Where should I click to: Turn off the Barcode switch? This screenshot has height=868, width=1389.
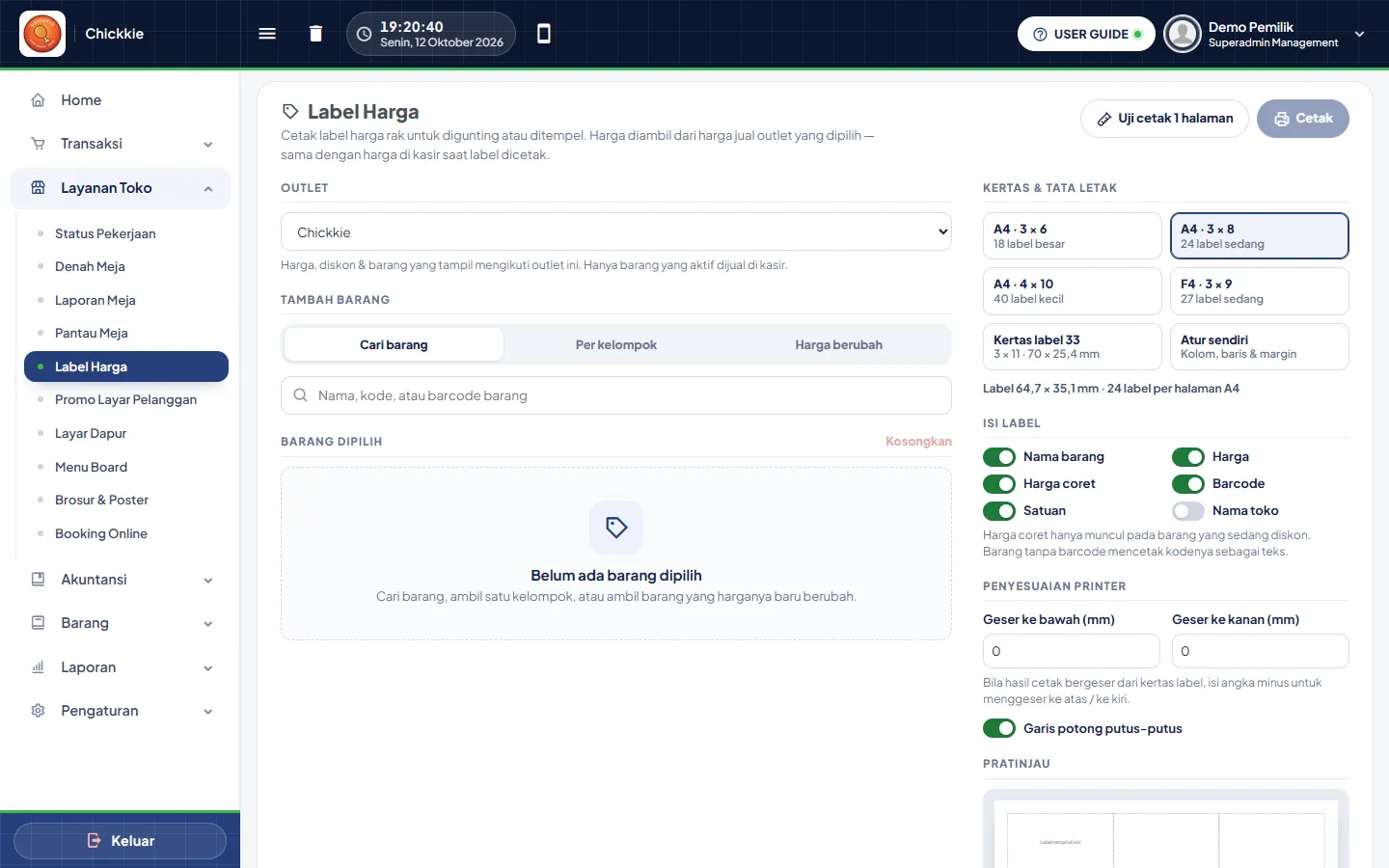[1188, 483]
